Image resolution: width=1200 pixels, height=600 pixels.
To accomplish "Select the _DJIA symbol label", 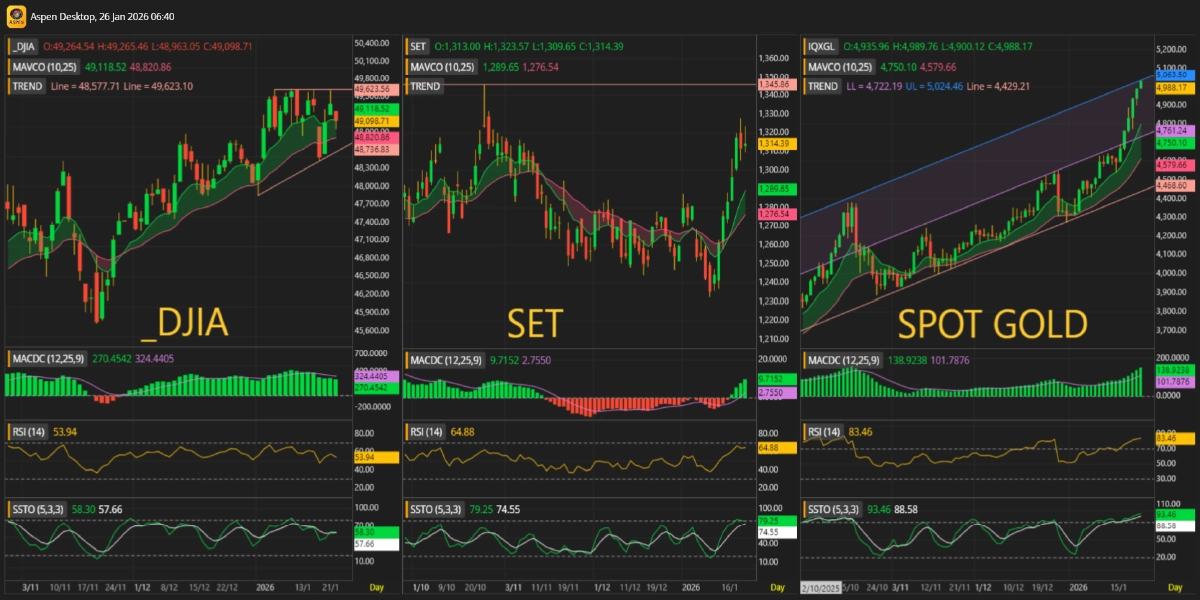I will [24, 46].
